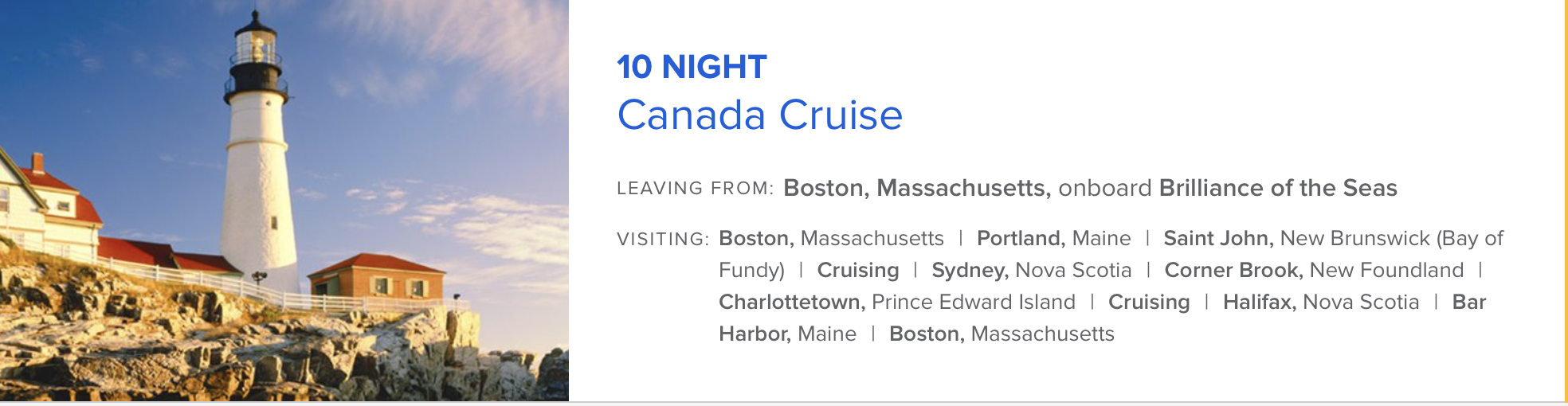Click the lighthouse cruise thumbnail image
Viewport: 1568px width, 406px height.
tap(284, 201)
